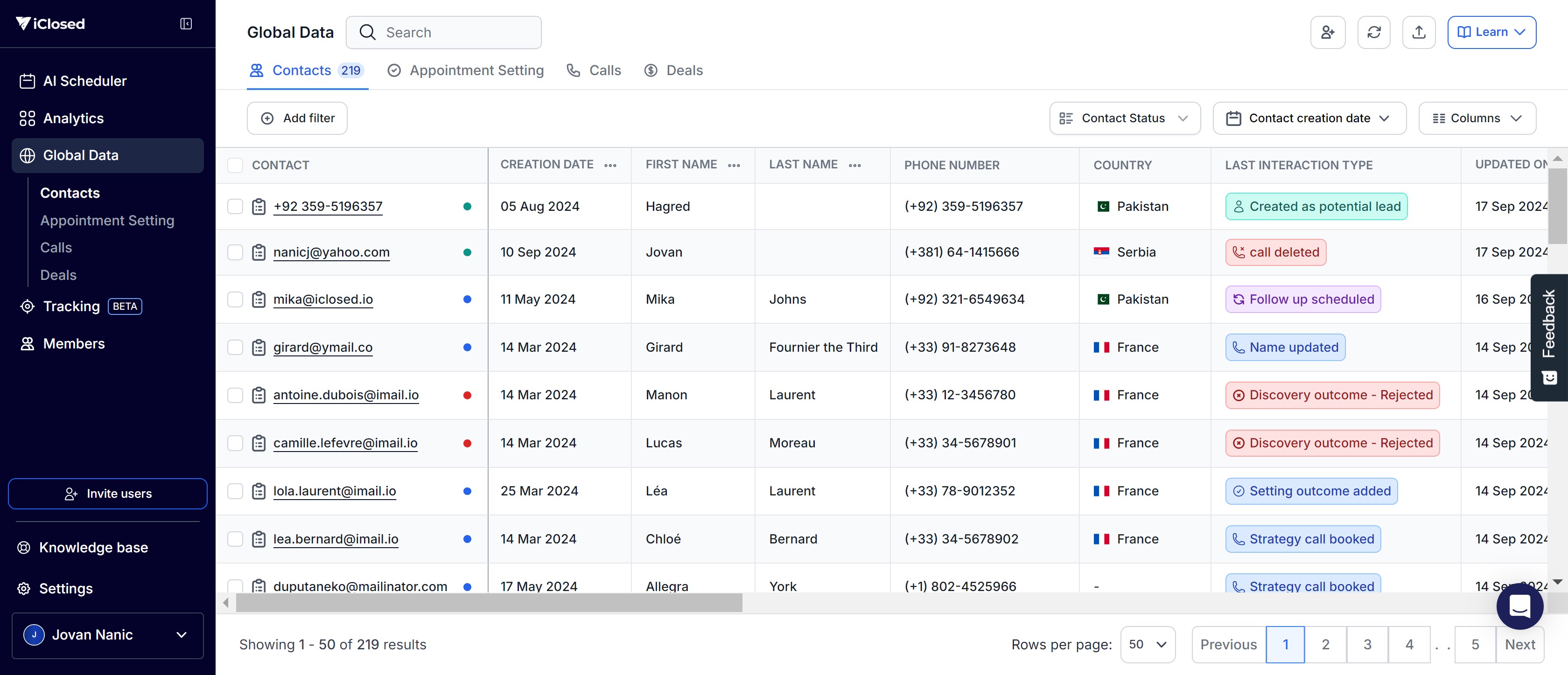Open the chat support bubble
This screenshot has height=675, width=1568.
[x=1519, y=605]
